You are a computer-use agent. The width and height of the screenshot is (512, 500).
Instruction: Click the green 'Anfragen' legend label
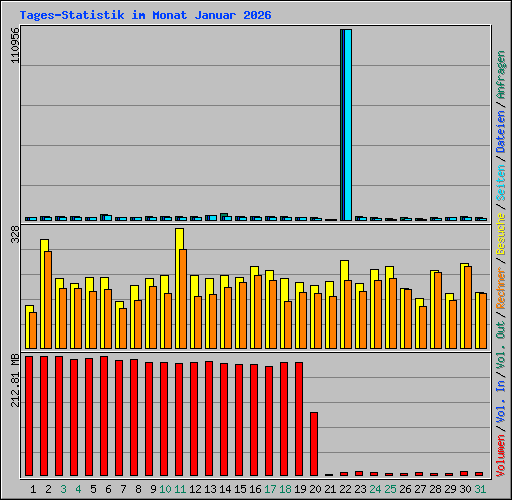(501, 75)
